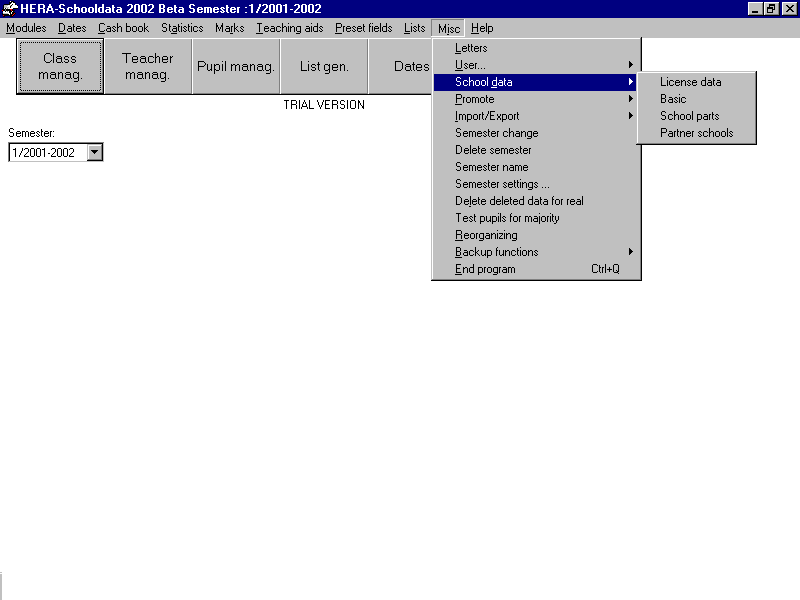Screen dimensions: 800x600
Task: Open the Statistics menu
Action: [x=182, y=28]
